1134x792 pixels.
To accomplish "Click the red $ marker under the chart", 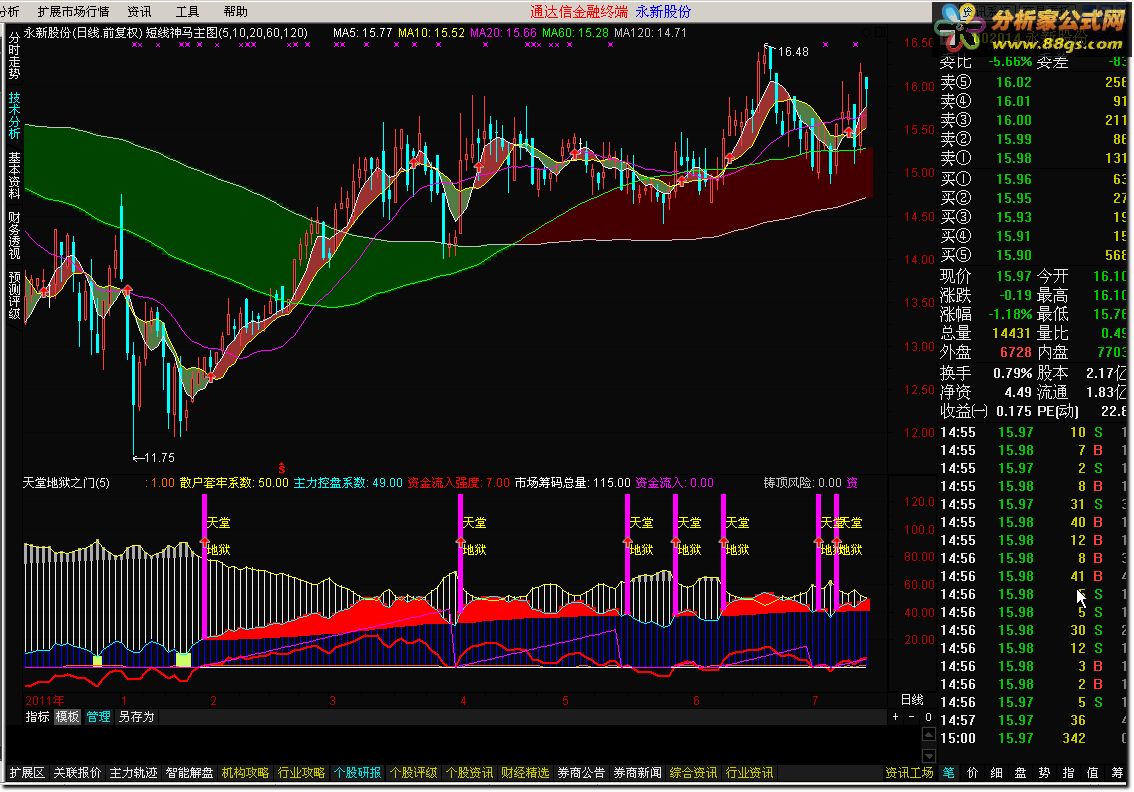I will (281, 469).
